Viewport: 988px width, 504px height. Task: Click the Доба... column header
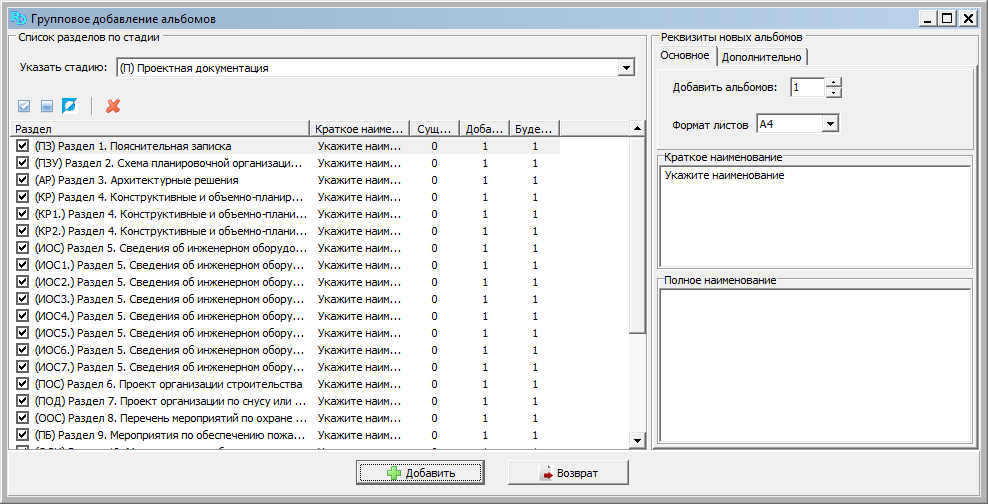pyautogui.click(x=484, y=129)
